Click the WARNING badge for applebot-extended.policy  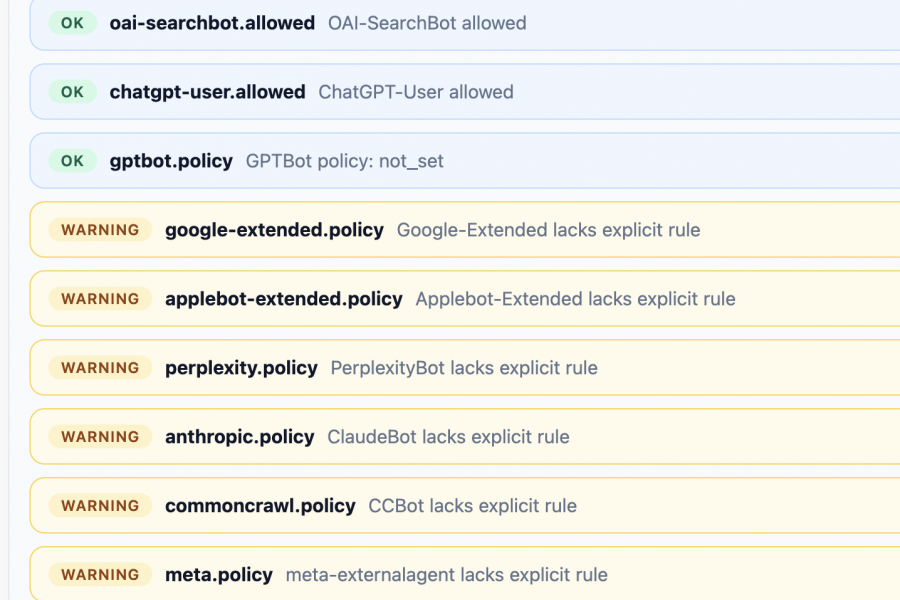pyautogui.click(x=100, y=299)
